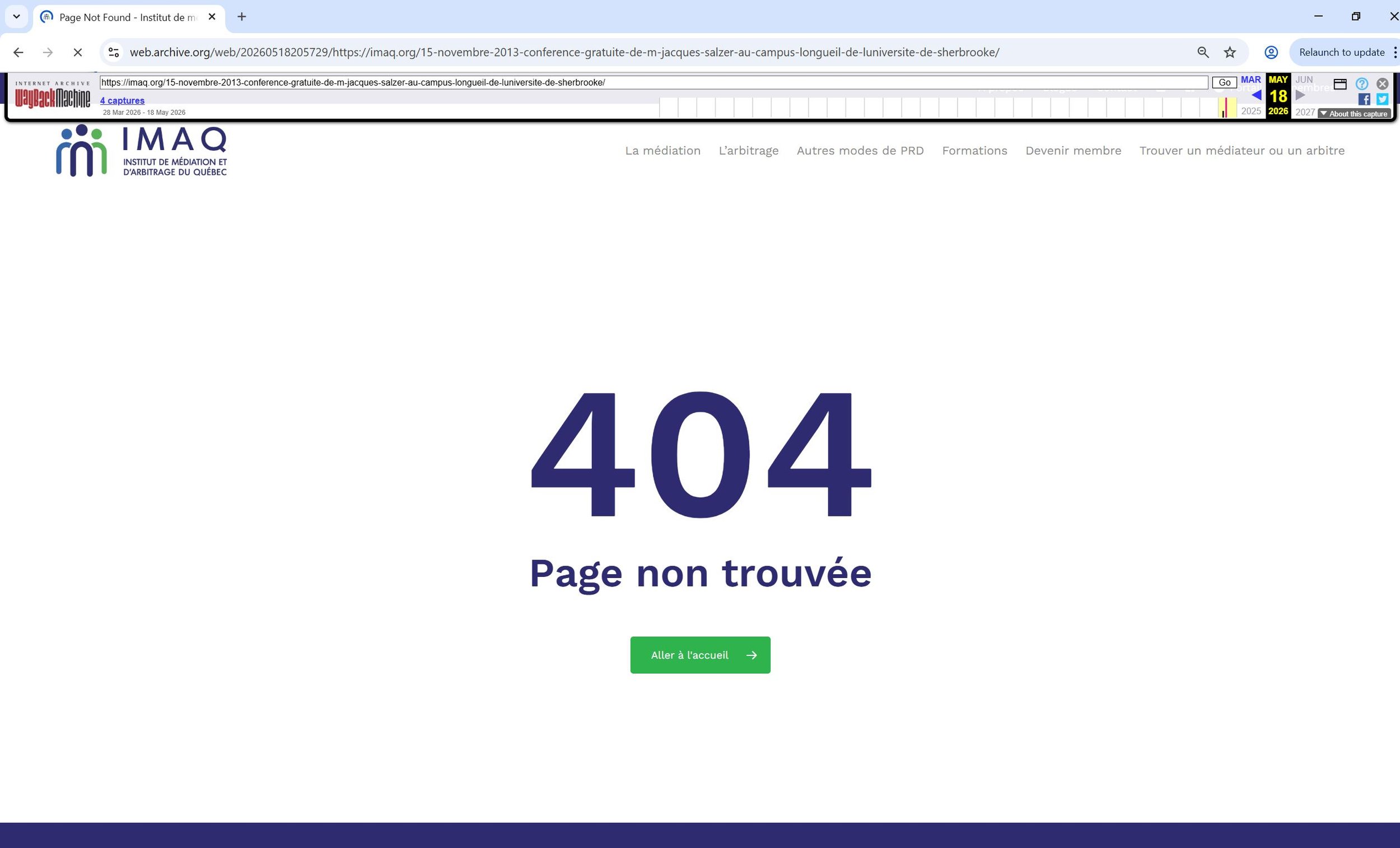The height and width of the screenshot is (848, 1400).
Task: Open L'arbitrage menu
Action: pyautogui.click(x=748, y=151)
